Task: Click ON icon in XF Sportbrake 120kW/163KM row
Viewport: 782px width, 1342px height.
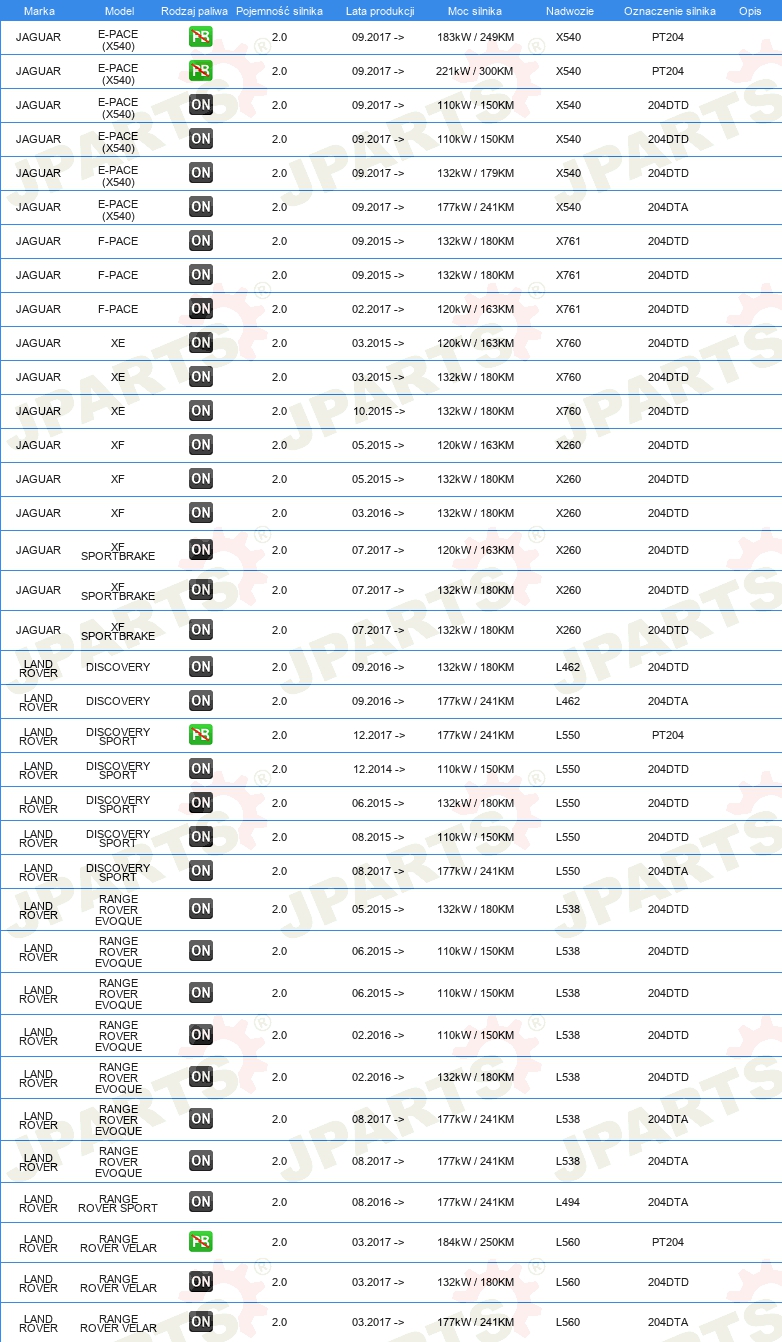Action: (201, 550)
